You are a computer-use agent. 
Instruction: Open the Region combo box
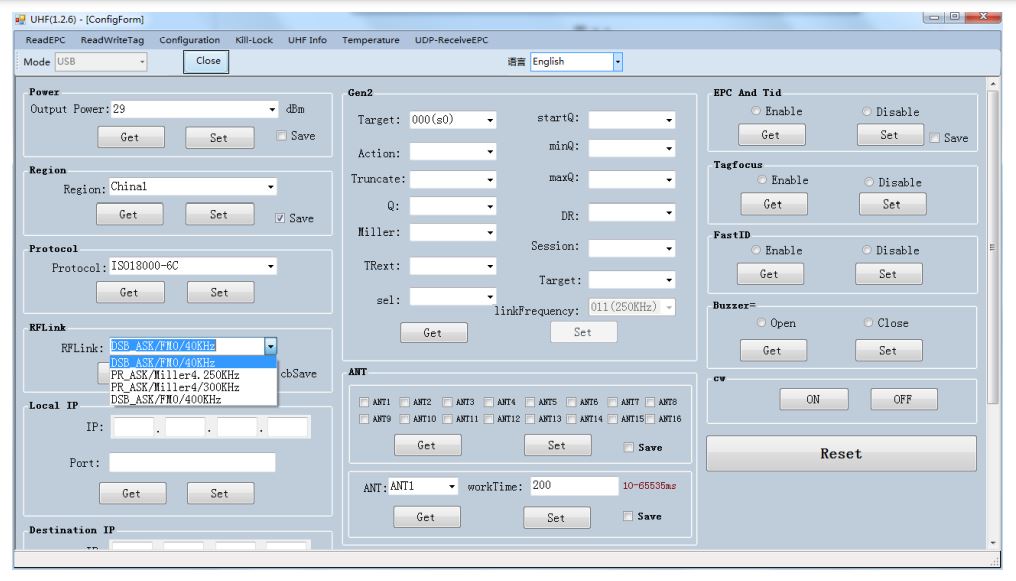[x=270, y=187]
